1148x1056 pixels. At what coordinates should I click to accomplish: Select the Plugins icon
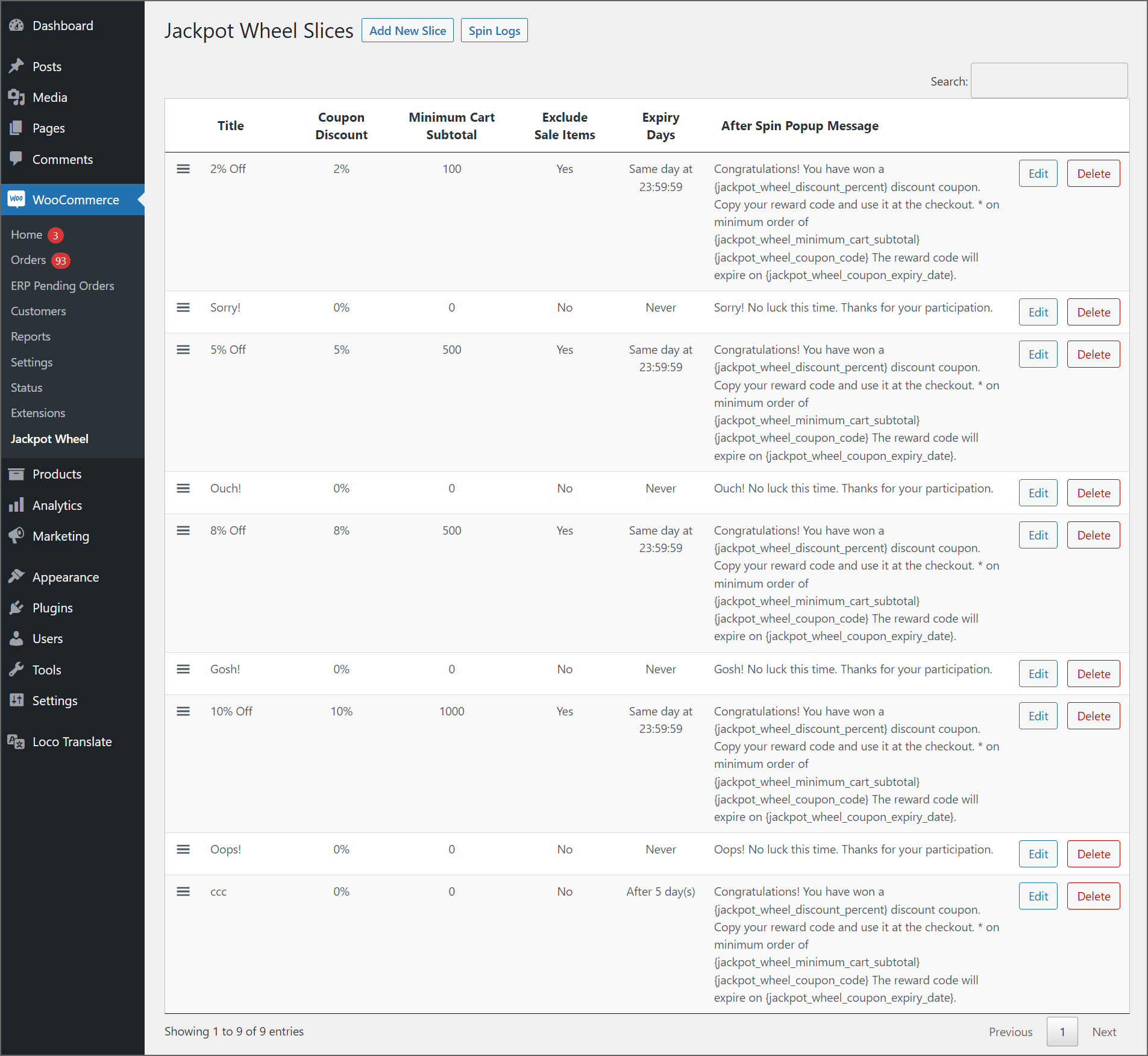(17, 608)
